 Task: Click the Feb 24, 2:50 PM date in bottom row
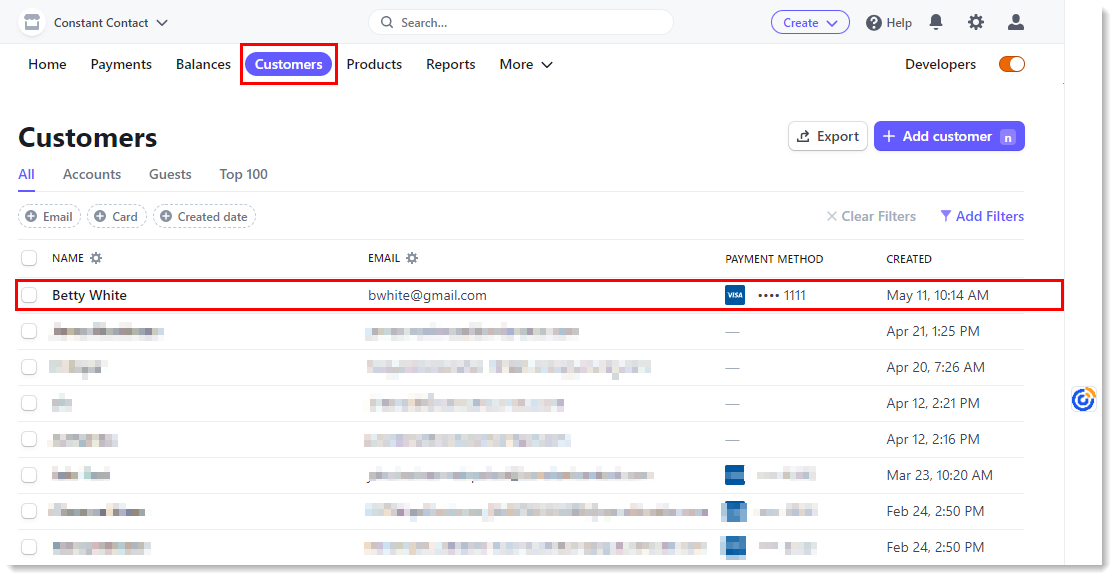point(935,547)
